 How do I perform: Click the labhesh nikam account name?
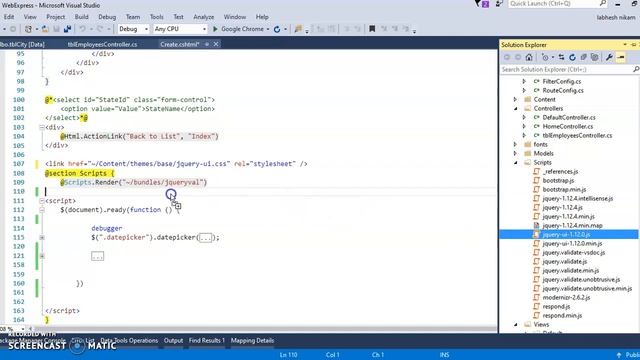pos(616,17)
